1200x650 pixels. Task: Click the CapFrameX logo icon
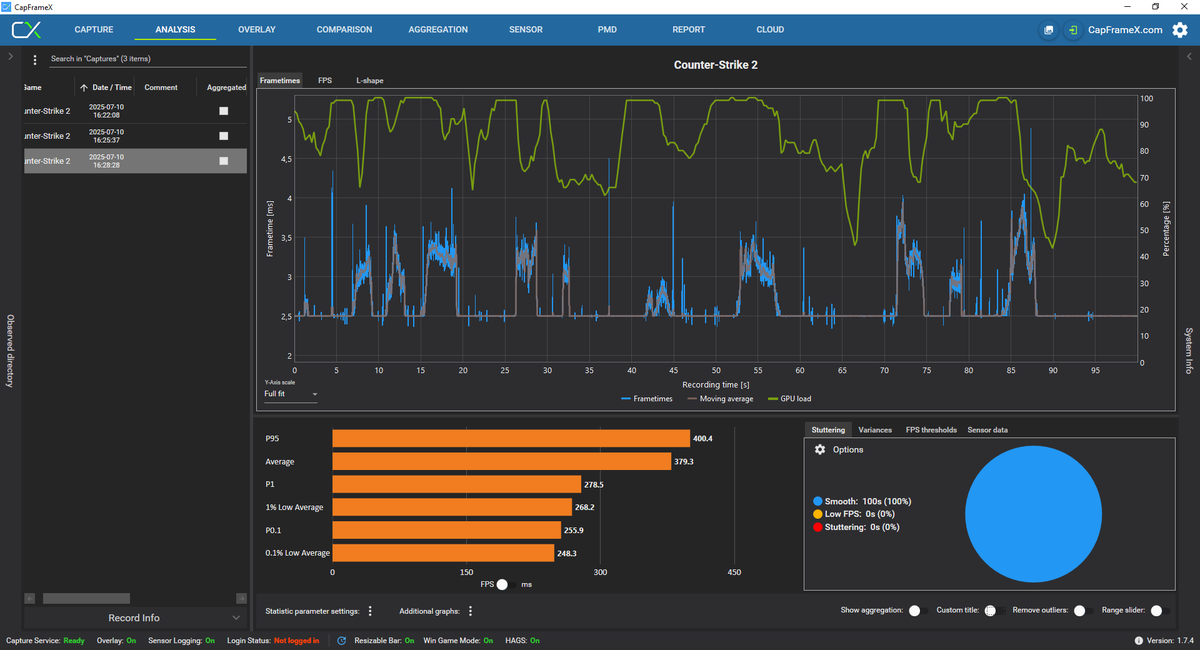tap(26, 30)
